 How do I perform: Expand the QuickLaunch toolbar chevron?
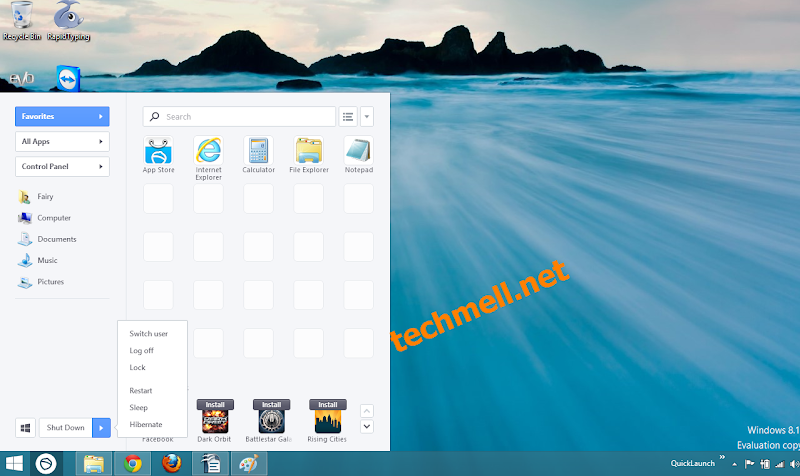point(722,457)
